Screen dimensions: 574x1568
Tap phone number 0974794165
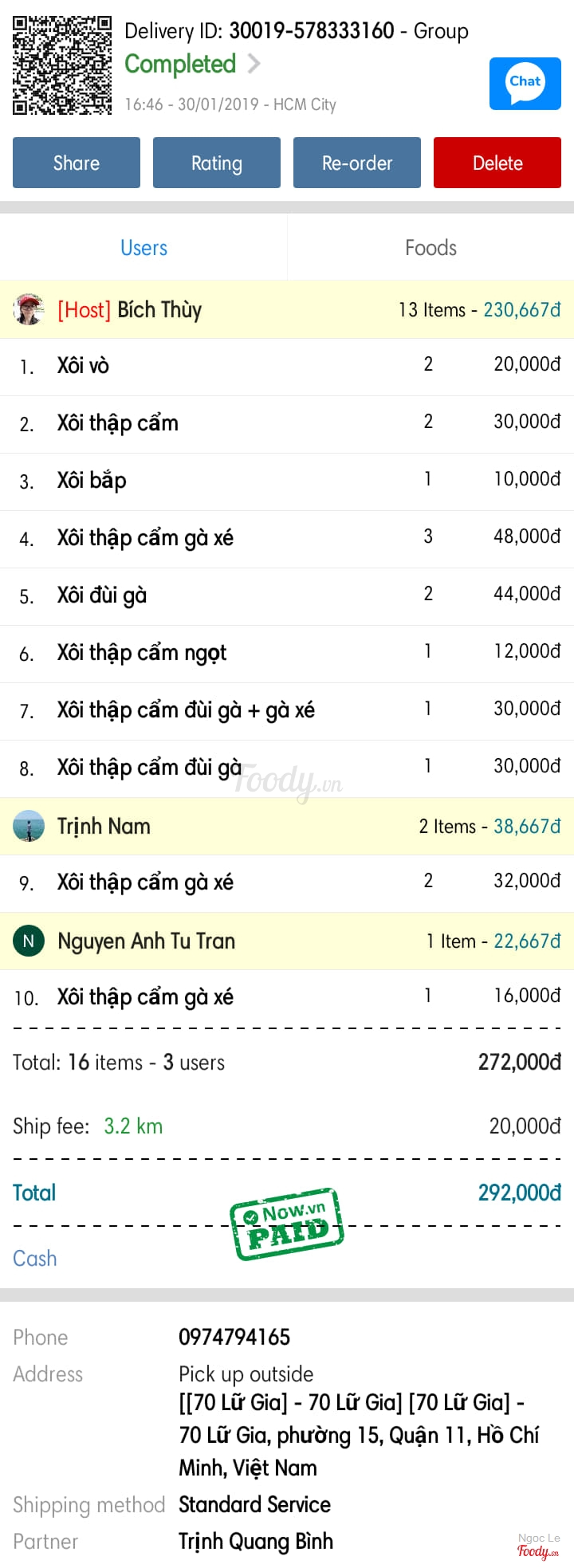click(234, 1337)
